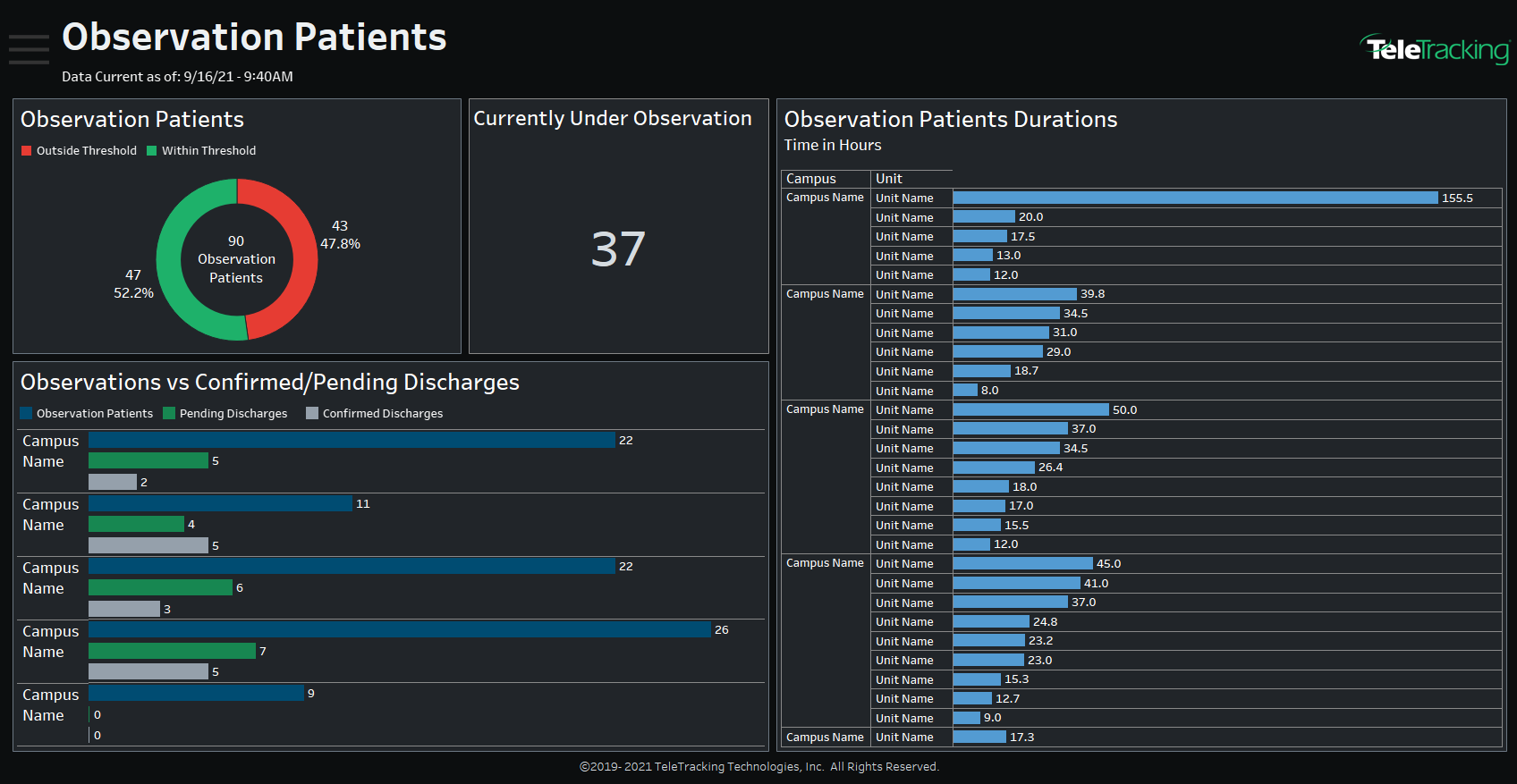This screenshot has height=784, width=1517.
Task: Click the 17.3 hour duration bar
Action: 979,737
